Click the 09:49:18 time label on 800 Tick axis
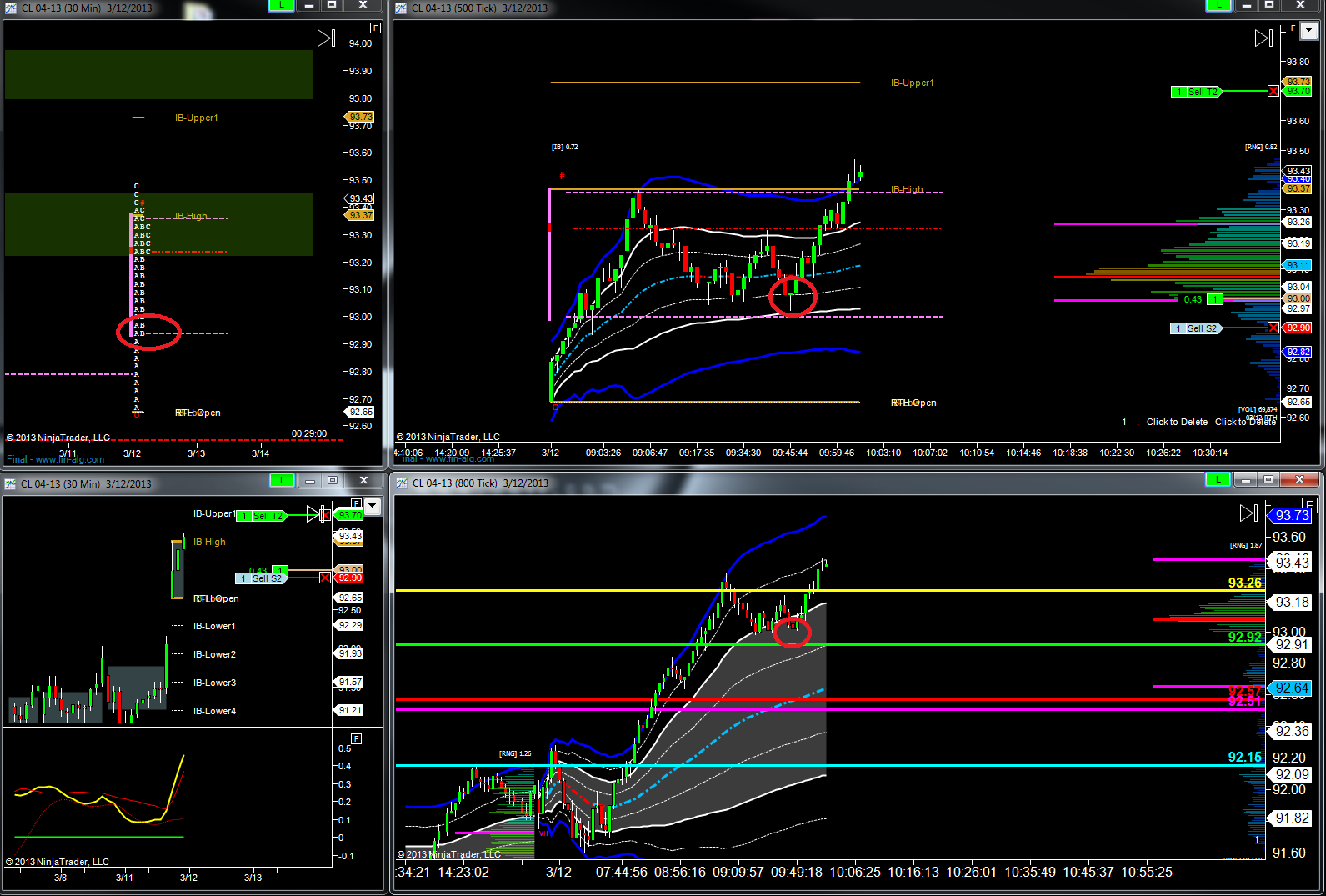This screenshot has height=896, width=1326. point(796,872)
